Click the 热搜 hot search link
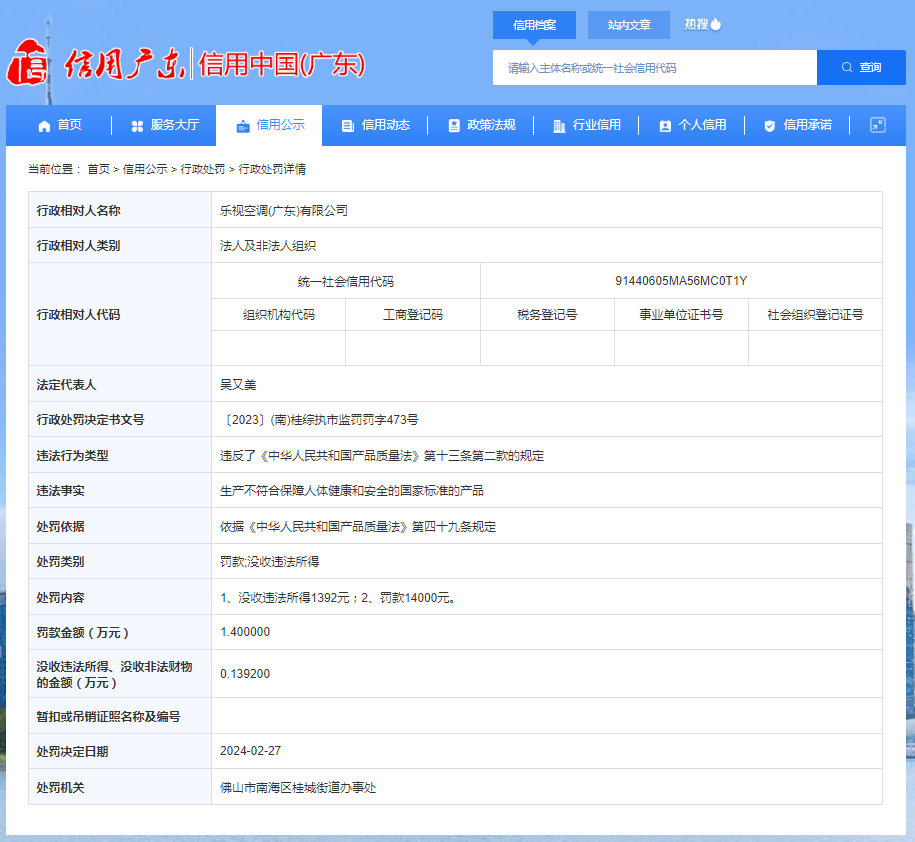This screenshot has width=915, height=842. (x=703, y=25)
